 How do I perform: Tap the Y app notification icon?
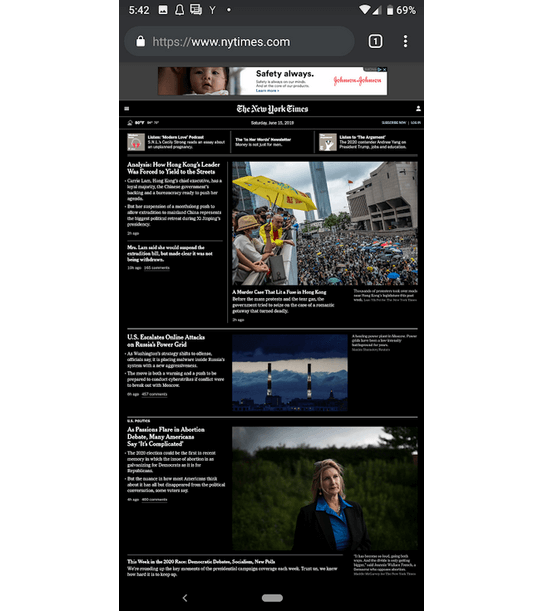pos(212,10)
